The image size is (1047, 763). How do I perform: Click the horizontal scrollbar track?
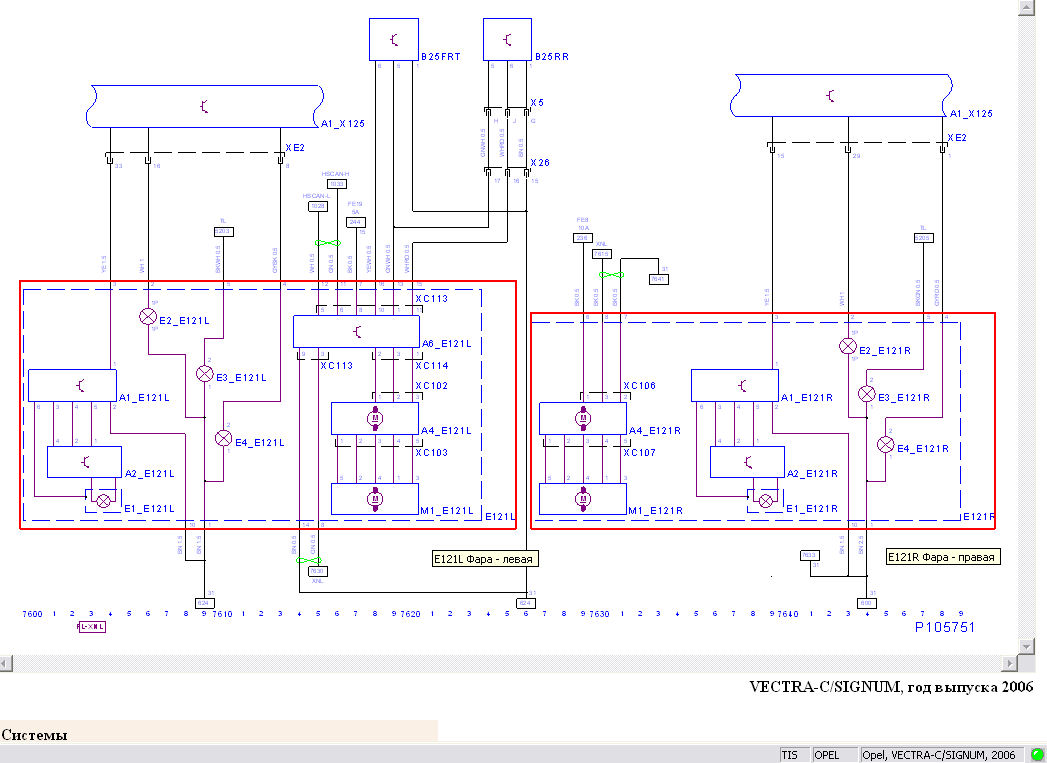pyautogui.click(x=507, y=663)
